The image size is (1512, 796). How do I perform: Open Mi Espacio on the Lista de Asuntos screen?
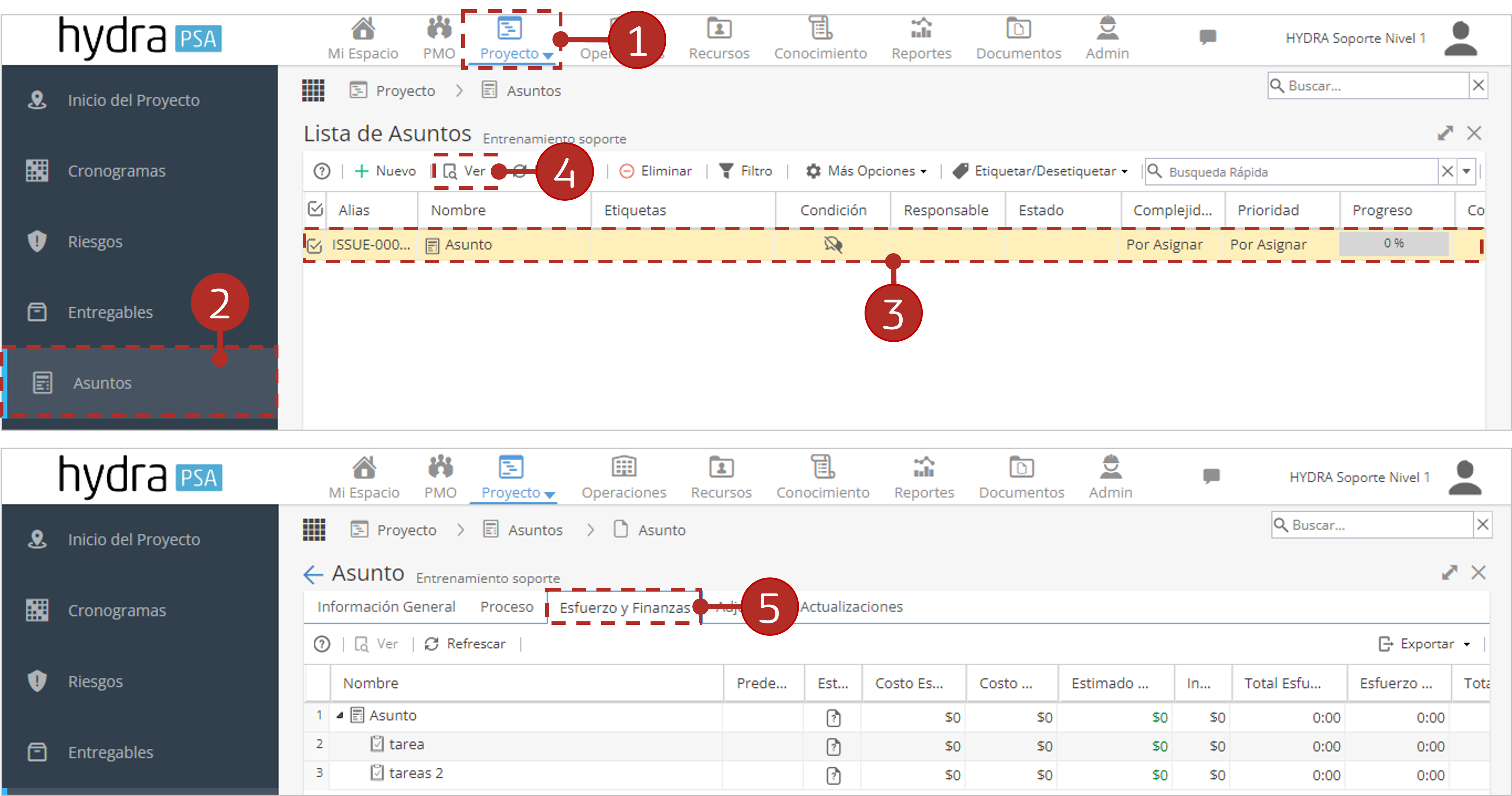pos(363,39)
